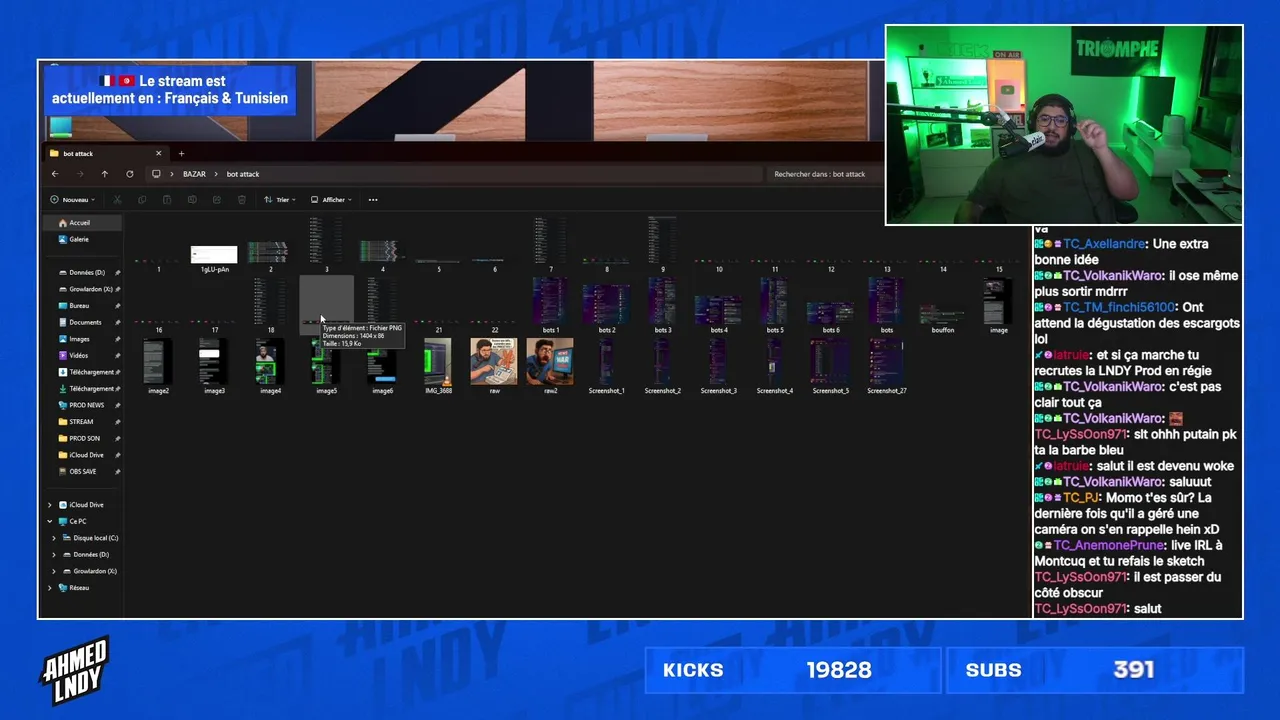Viewport: 1280px width, 720px height.
Task: Open breadcrumb chevron before BAZAR
Action: click(x=172, y=174)
